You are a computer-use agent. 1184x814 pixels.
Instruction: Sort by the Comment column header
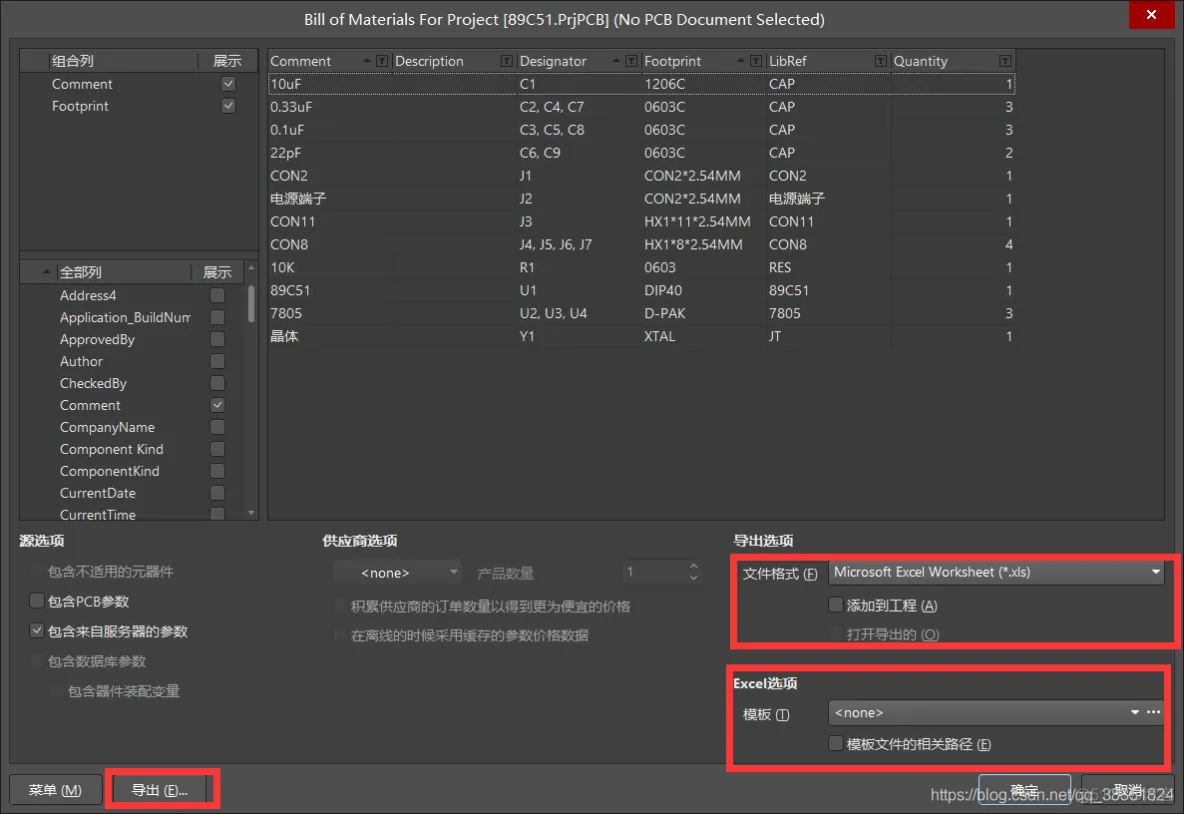(x=301, y=61)
